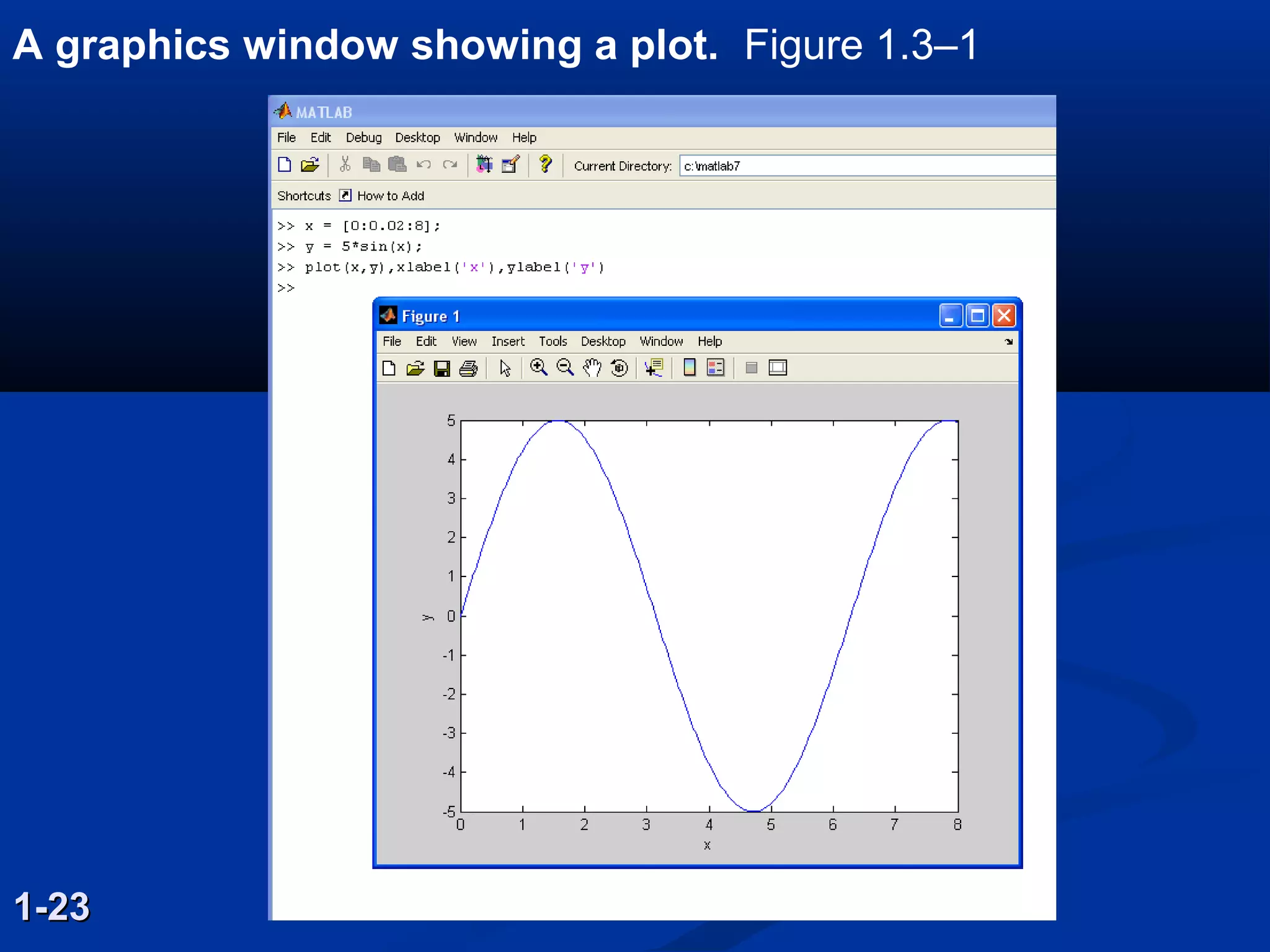1270x952 pixels.
Task: Open Help menu in Figure 1 window
Action: [x=709, y=342]
